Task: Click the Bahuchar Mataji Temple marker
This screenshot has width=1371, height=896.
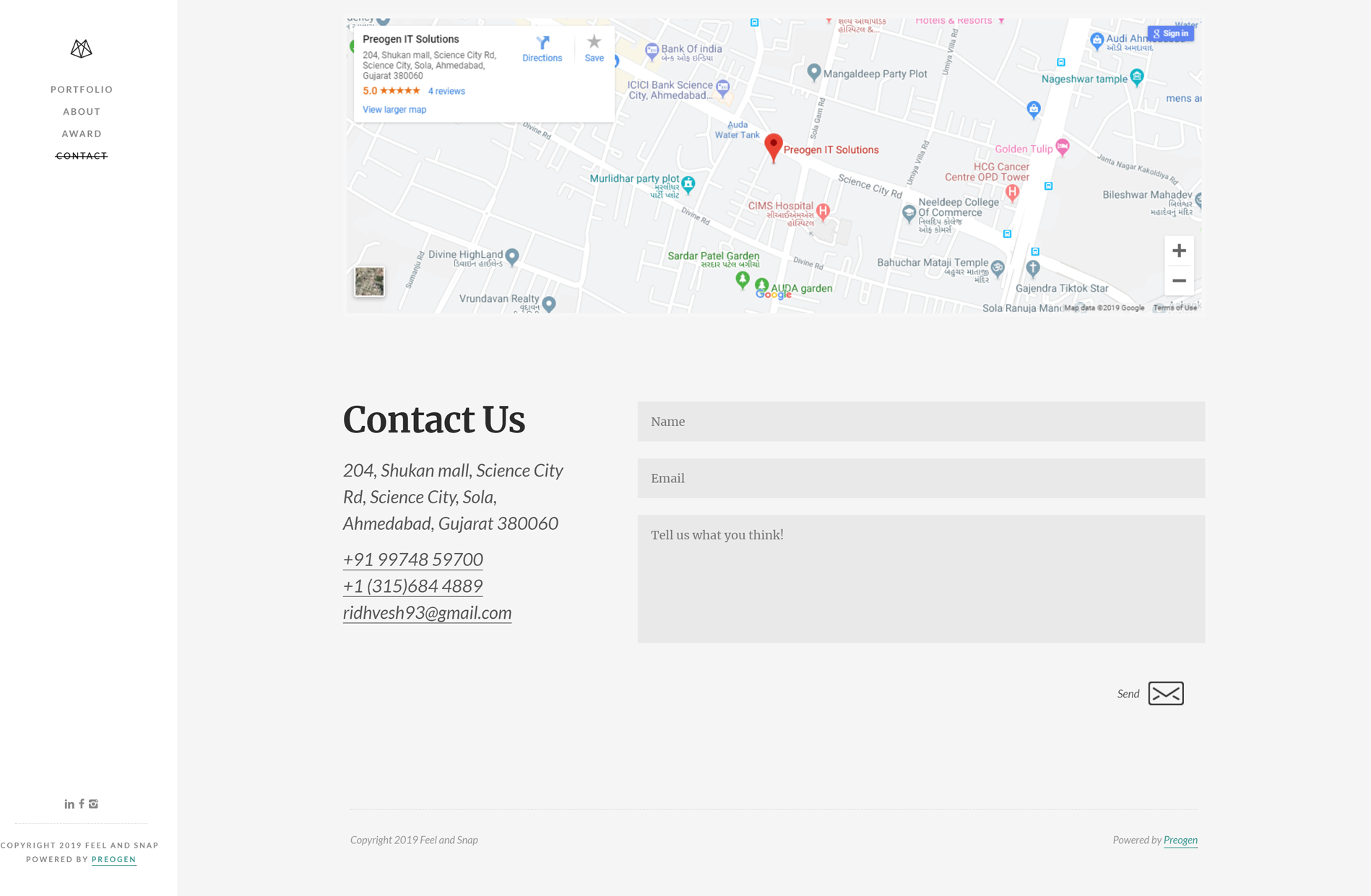Action: [x=998, y=269]
